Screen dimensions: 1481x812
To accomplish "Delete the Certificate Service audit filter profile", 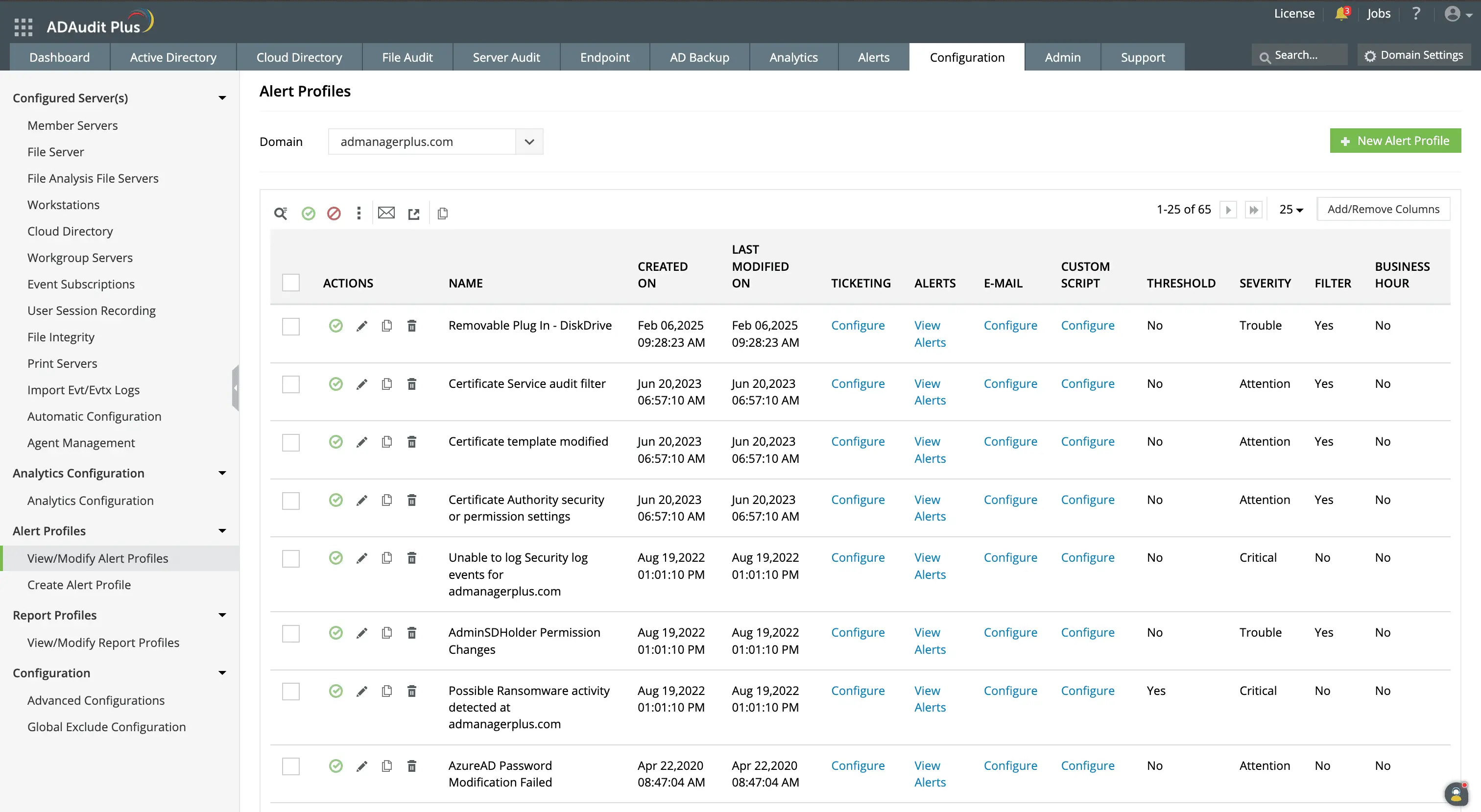I will tap(412, 384).
